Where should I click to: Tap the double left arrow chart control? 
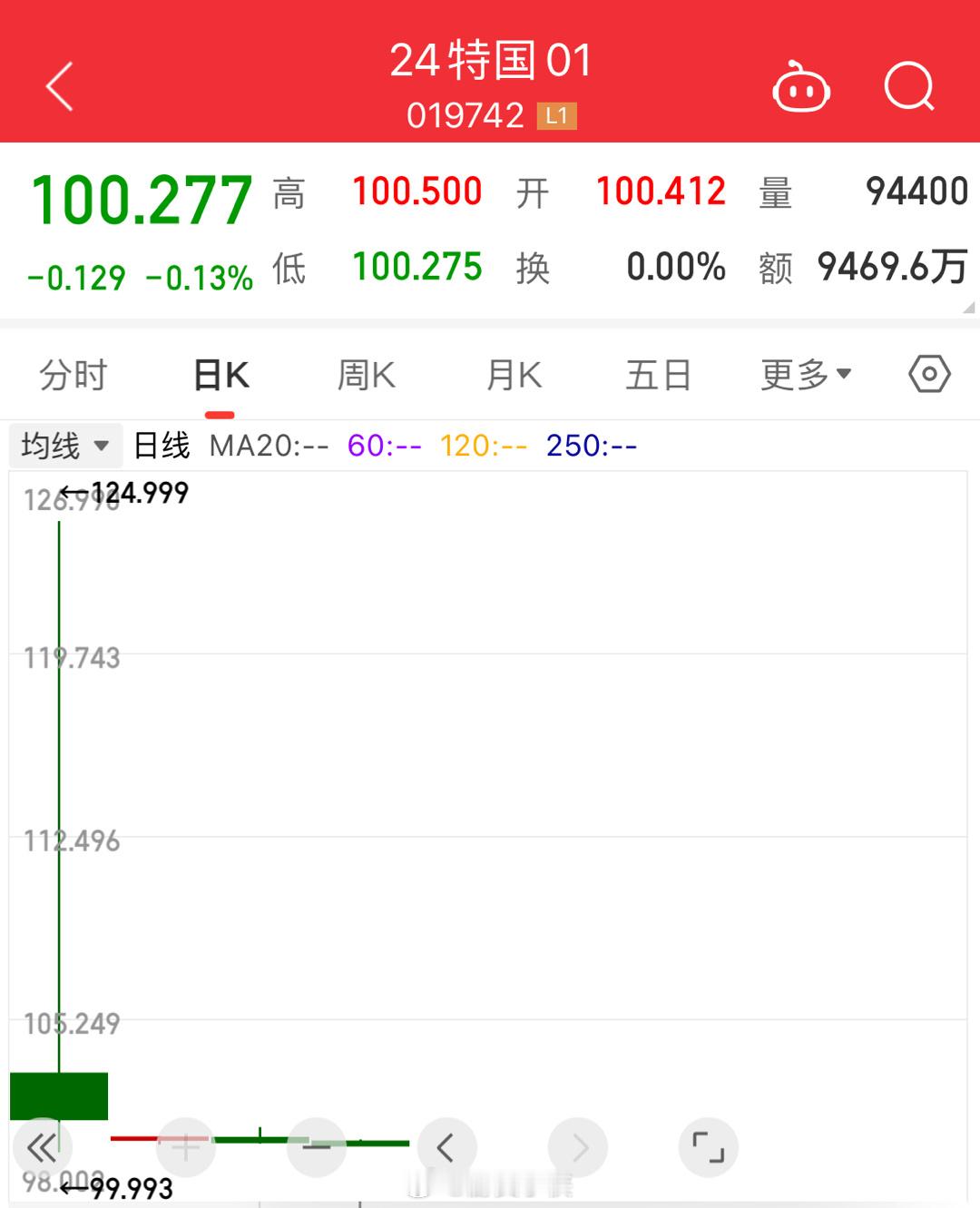[x=42, y=1148]
